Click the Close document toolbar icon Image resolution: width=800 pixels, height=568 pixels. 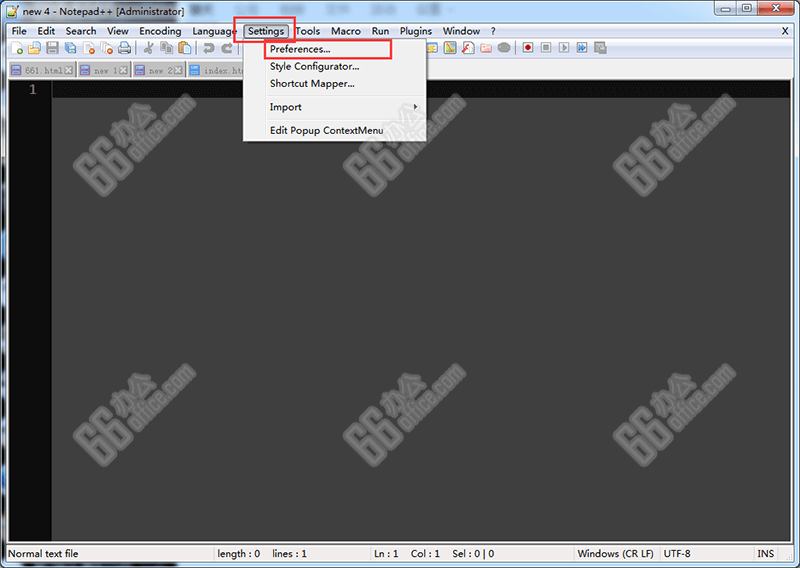[x=89, y=48]
